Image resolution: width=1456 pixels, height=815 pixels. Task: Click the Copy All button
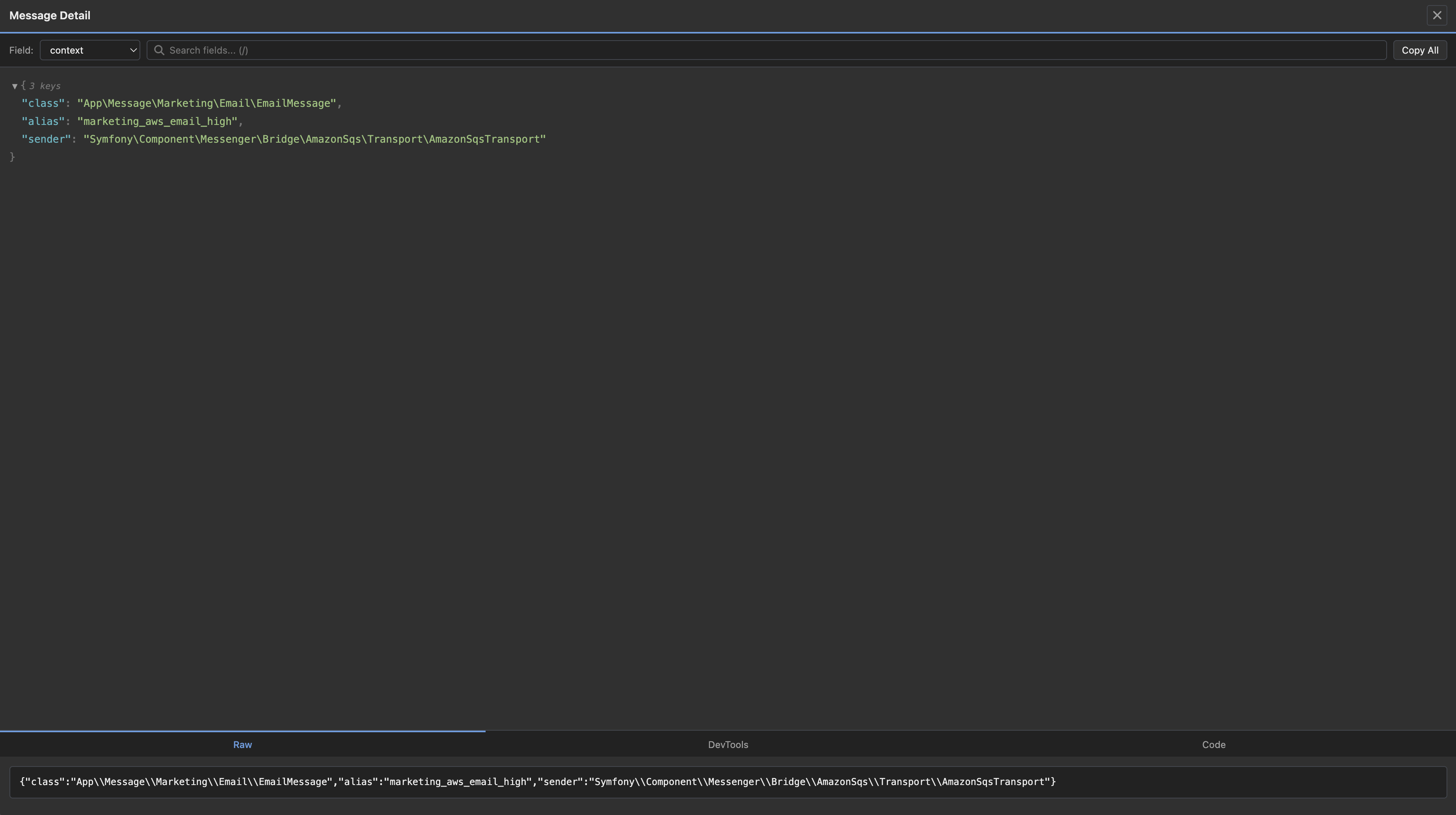pos(1420,50)
